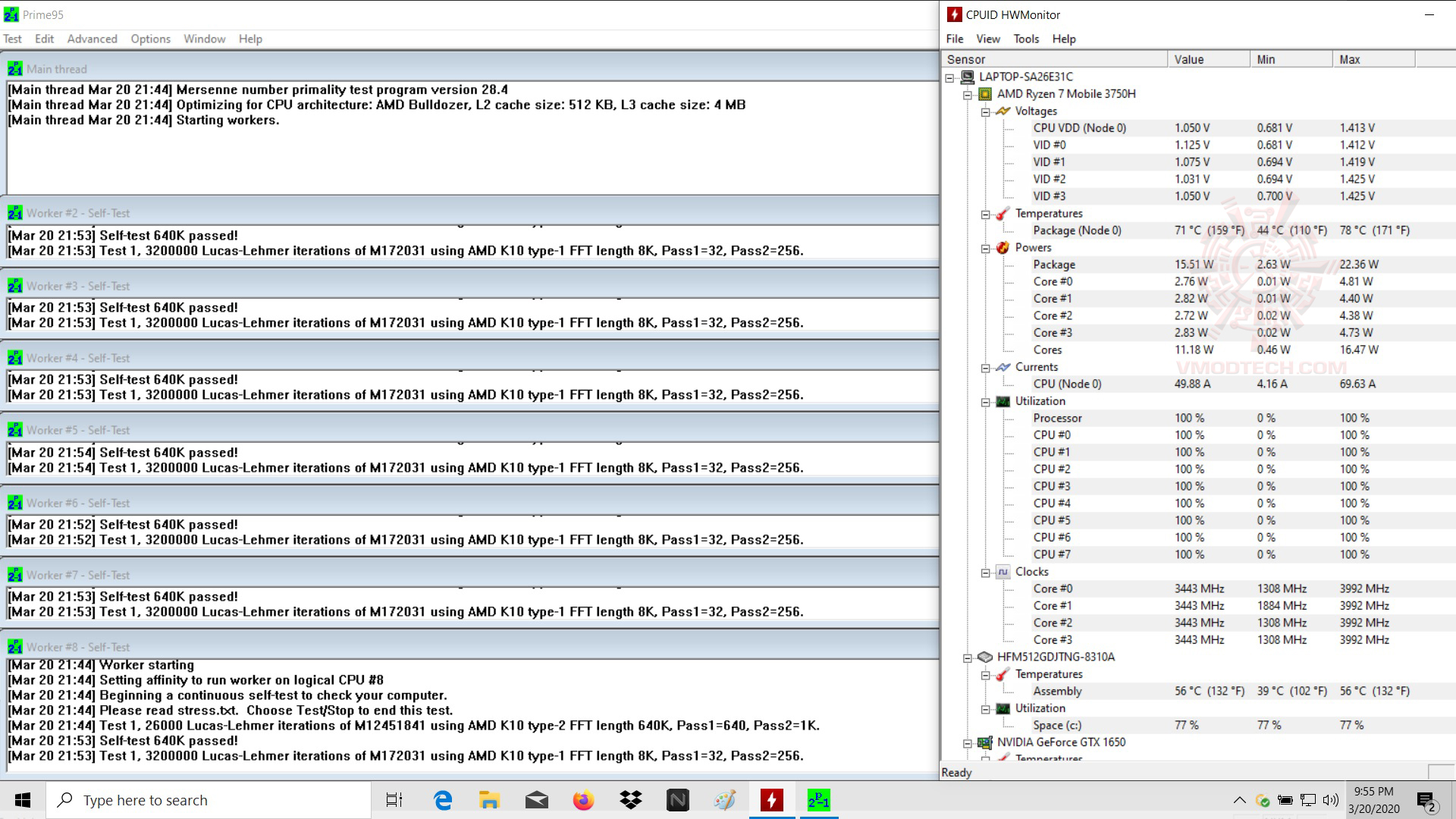Open Firefox from the taskbar
This screenshot has width=1456, height=819.
pyautogui.click(x=583, y=800)
